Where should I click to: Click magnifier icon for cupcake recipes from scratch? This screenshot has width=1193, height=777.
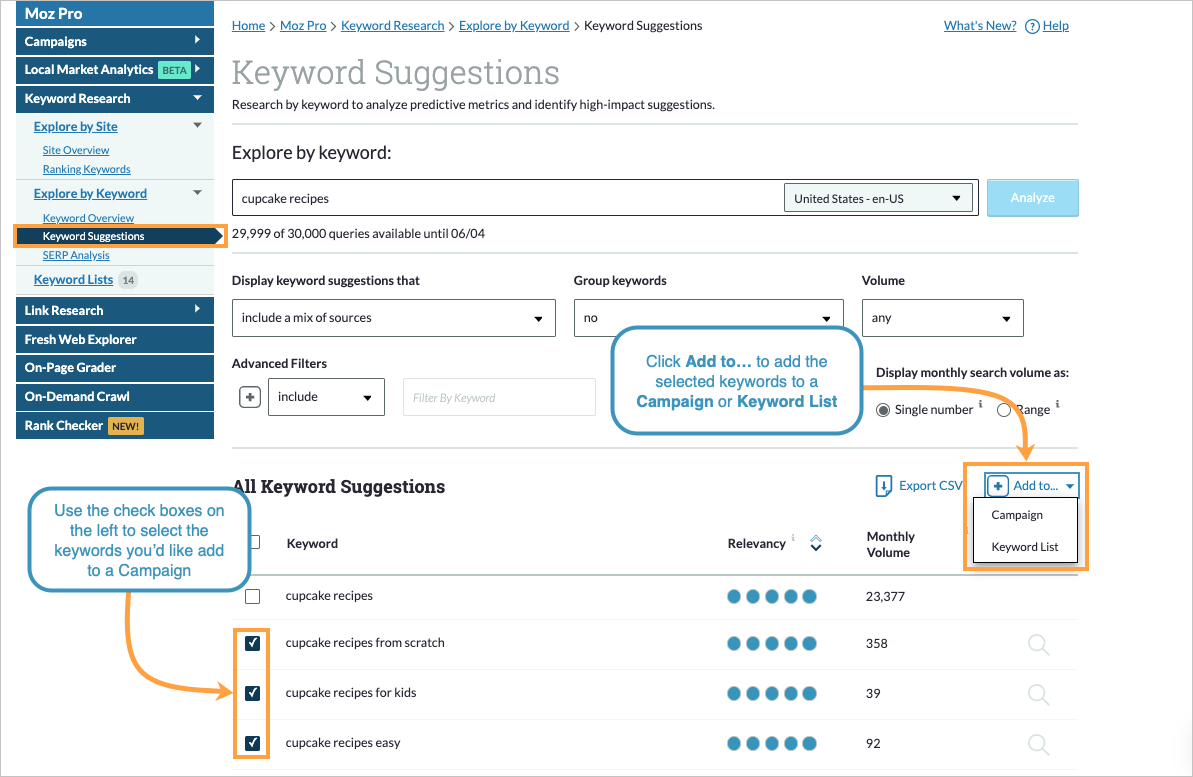pyautogui.click(x=1038, y=644)
